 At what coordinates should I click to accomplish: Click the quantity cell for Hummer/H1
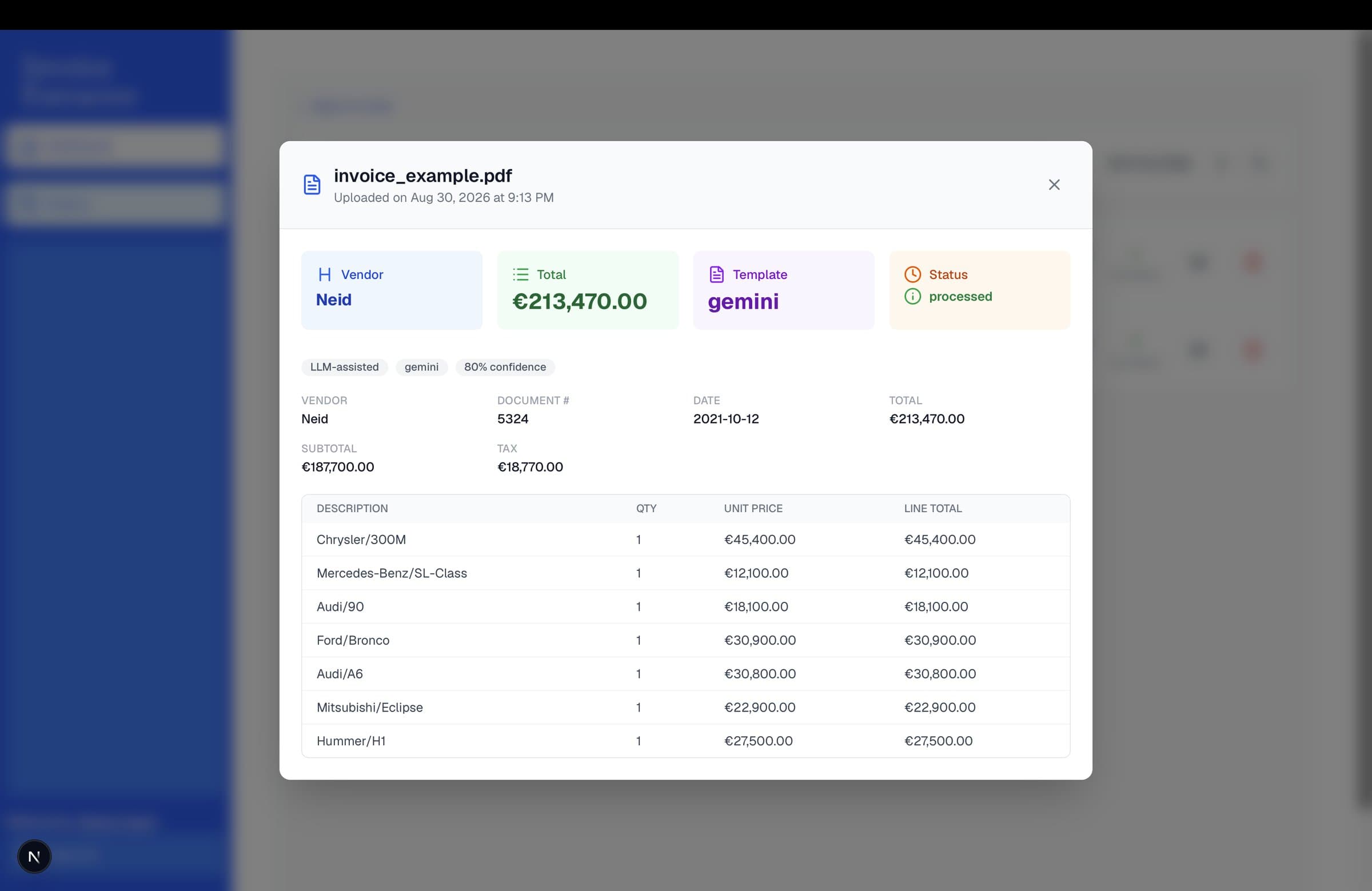tap(639, 741)
